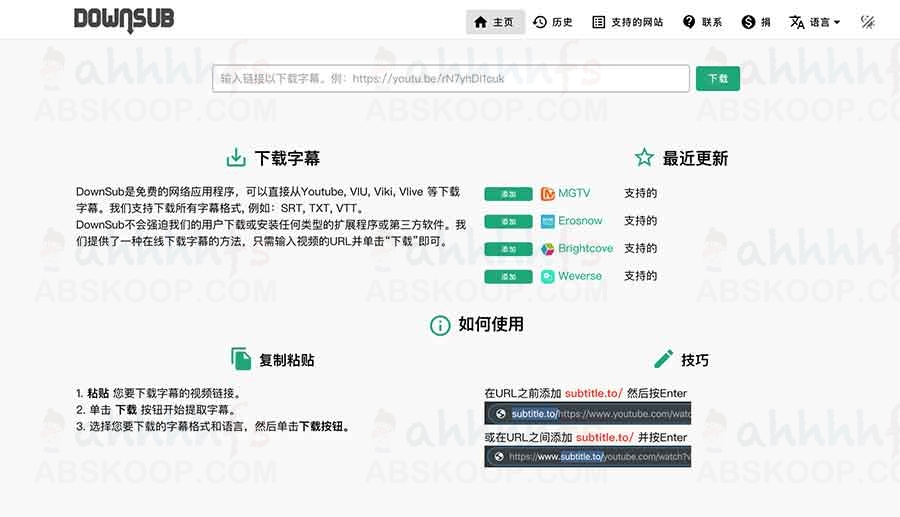Image resolution: width=900 pixels, height=517 pixels.
Task: Click the Erosnow site icon
Action: click(548, 221)
